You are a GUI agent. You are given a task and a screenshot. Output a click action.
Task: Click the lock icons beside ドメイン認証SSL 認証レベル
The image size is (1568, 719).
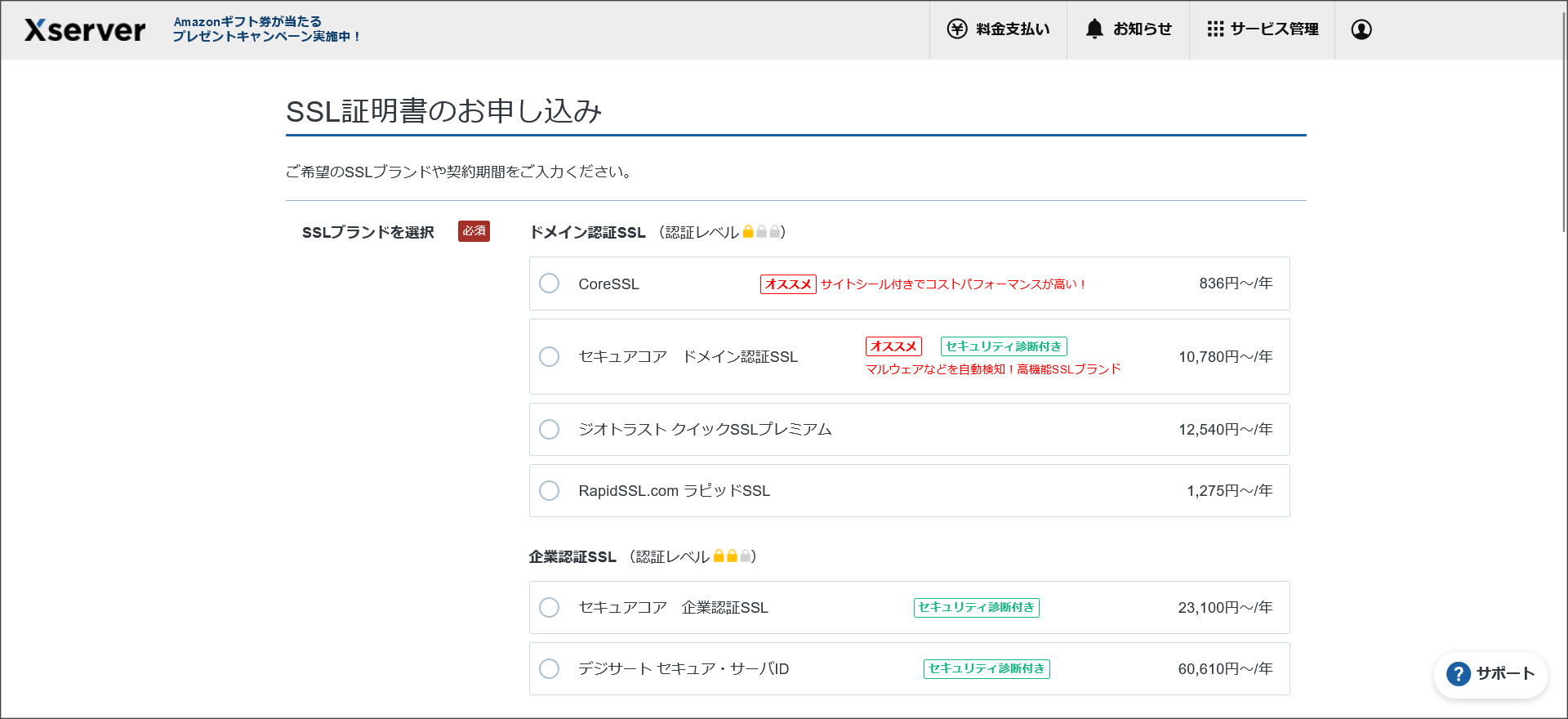761,232
